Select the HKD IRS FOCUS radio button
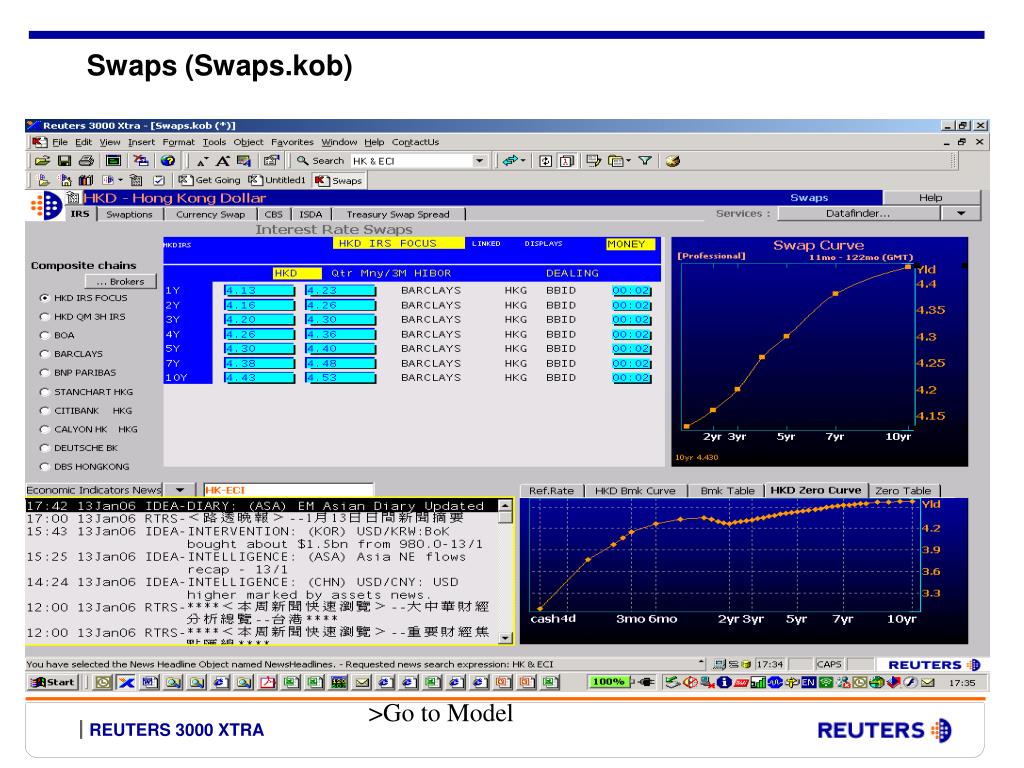Viewport: 1024px width, 768px height. [x=44, y=298]
